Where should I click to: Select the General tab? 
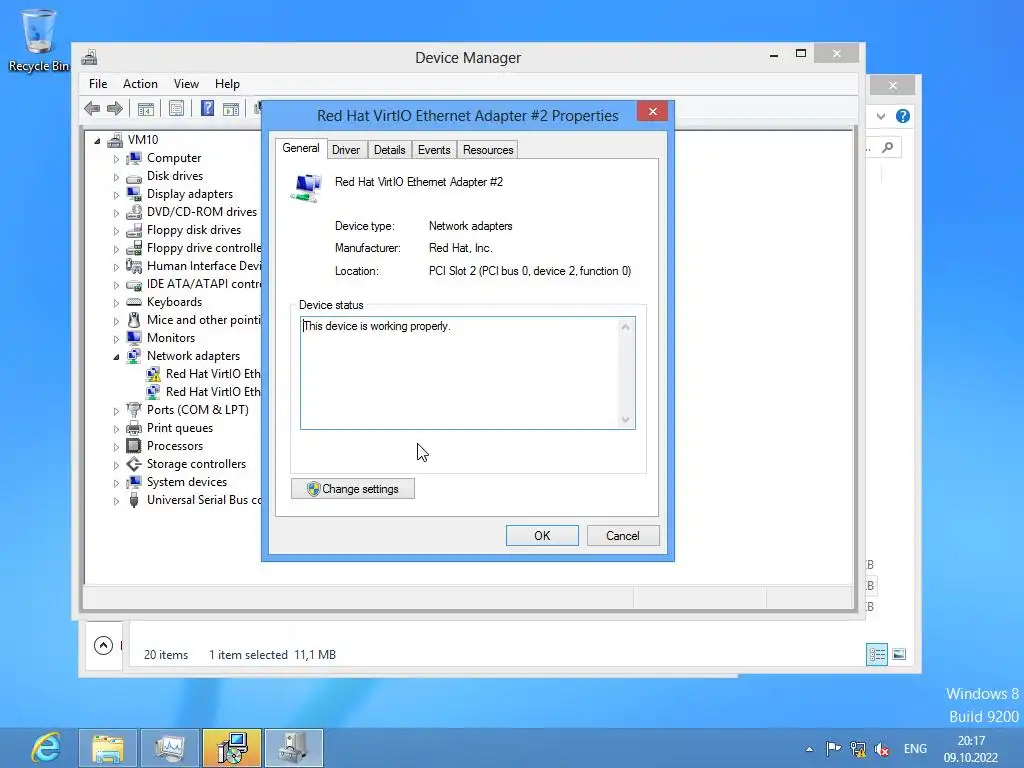[x=300, y=148]
